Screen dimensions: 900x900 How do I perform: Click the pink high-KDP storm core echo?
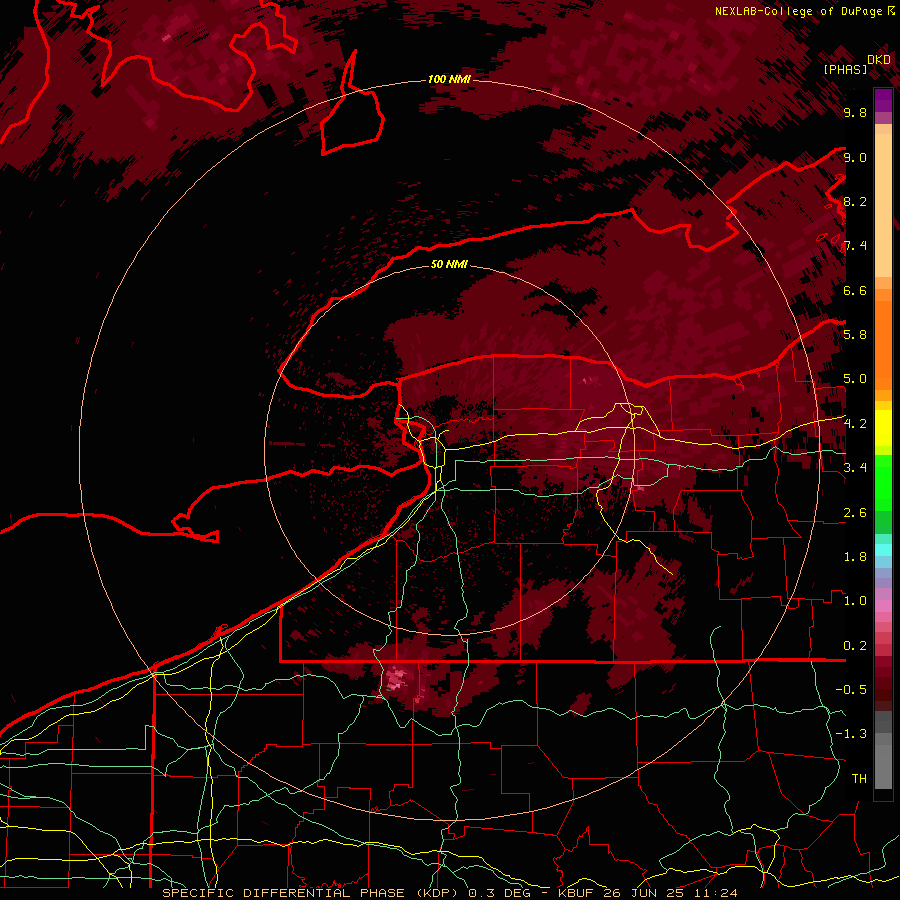(x=397, y=677)
